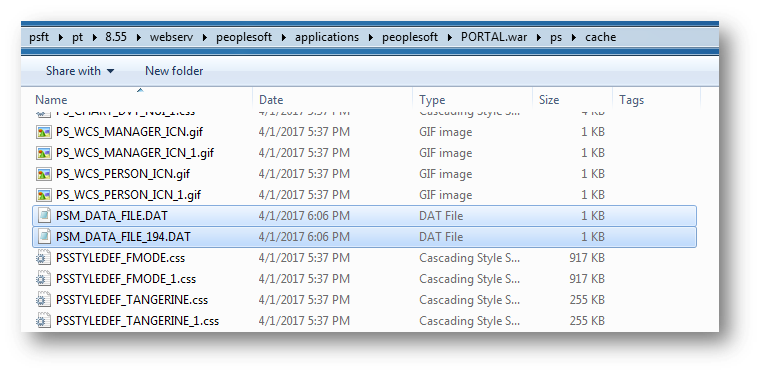Select file name PSM_DATA_FILE_194.DAT

[x=123, y=237]
